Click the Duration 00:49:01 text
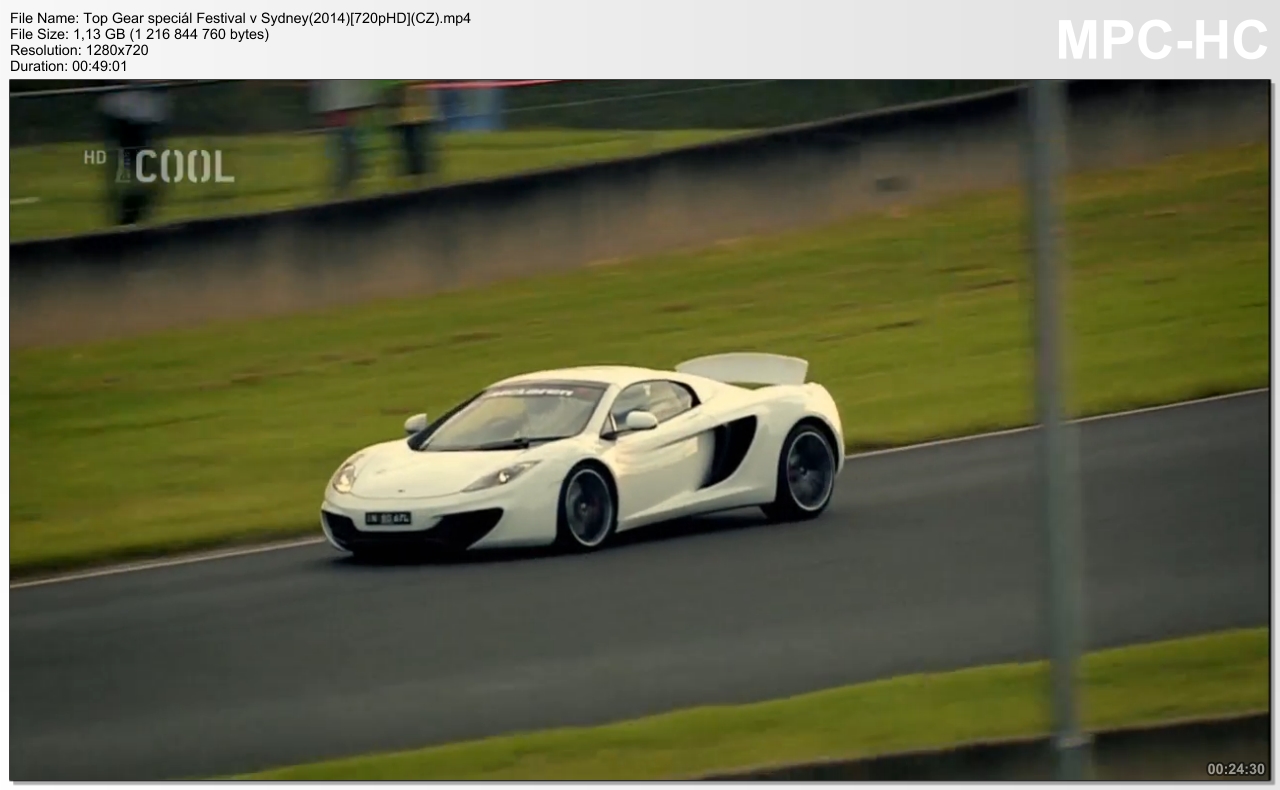 pyautogui.click(x=68, y=66)
